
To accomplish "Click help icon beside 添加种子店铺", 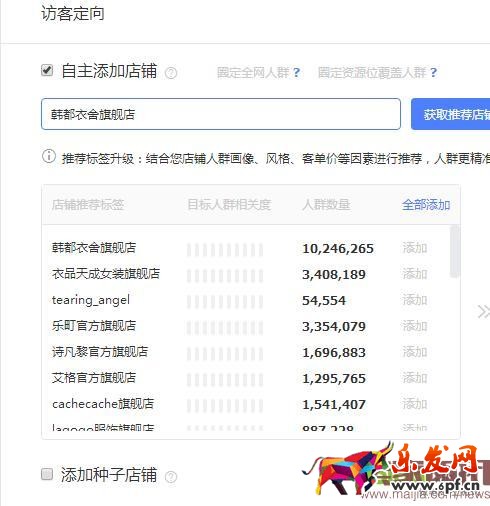I will (171, 477).
